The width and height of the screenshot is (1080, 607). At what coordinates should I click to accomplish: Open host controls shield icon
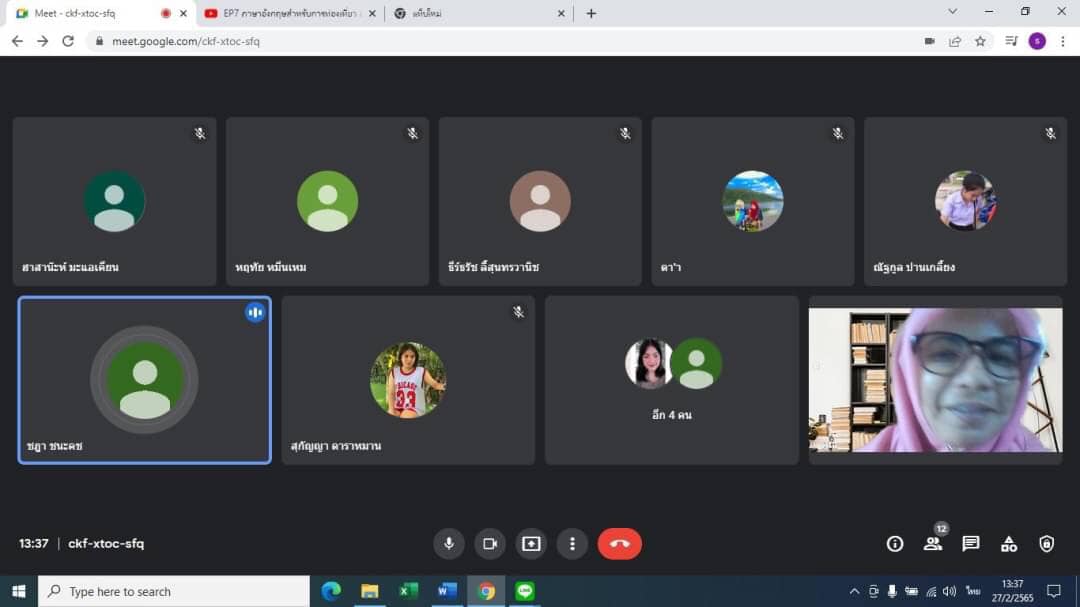[x=1046, y=544]
